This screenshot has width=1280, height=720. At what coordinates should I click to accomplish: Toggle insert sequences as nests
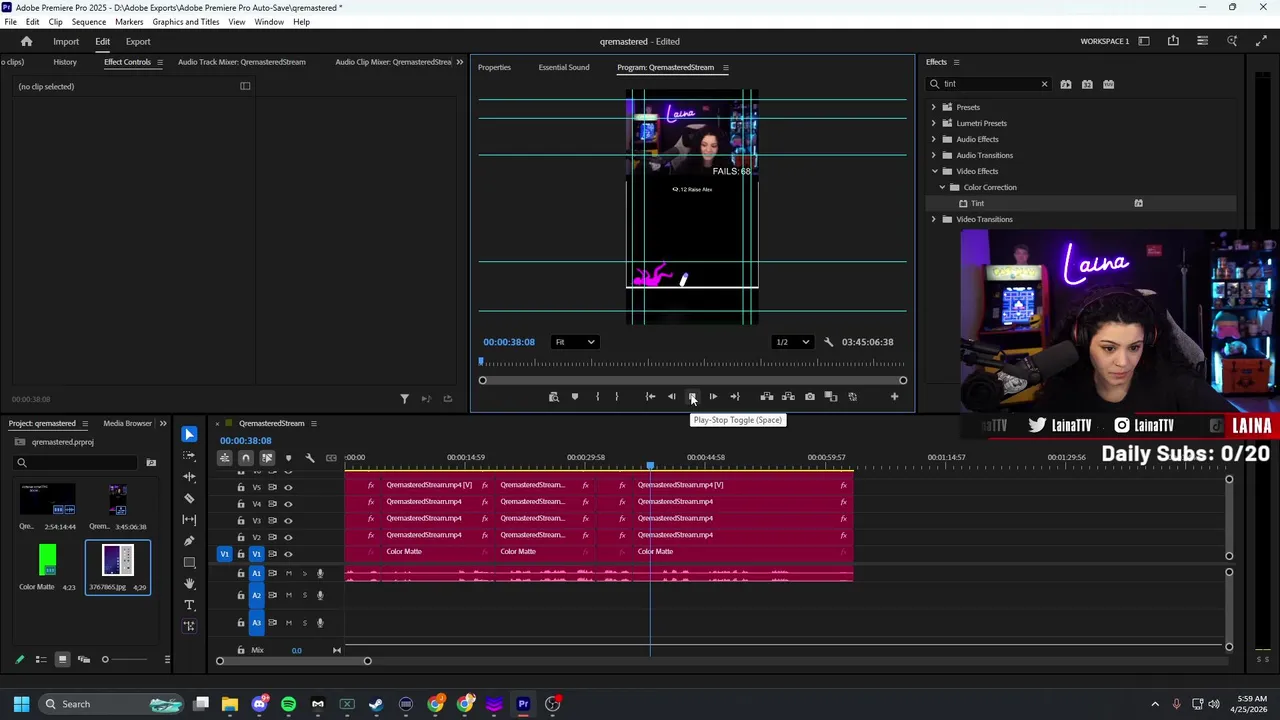click(224, 458)
